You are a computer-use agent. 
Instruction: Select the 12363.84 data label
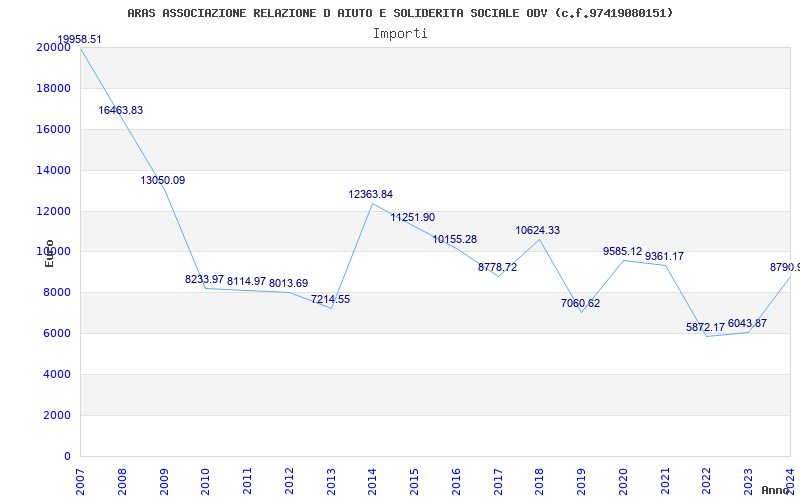point(371,194)
